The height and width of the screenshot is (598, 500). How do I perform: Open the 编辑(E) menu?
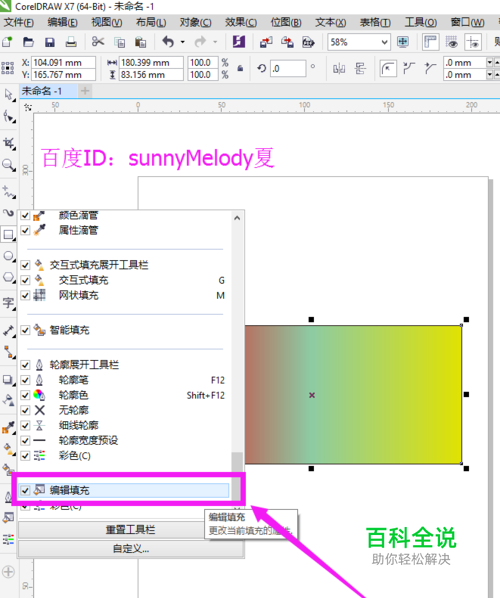pos(63,23)
